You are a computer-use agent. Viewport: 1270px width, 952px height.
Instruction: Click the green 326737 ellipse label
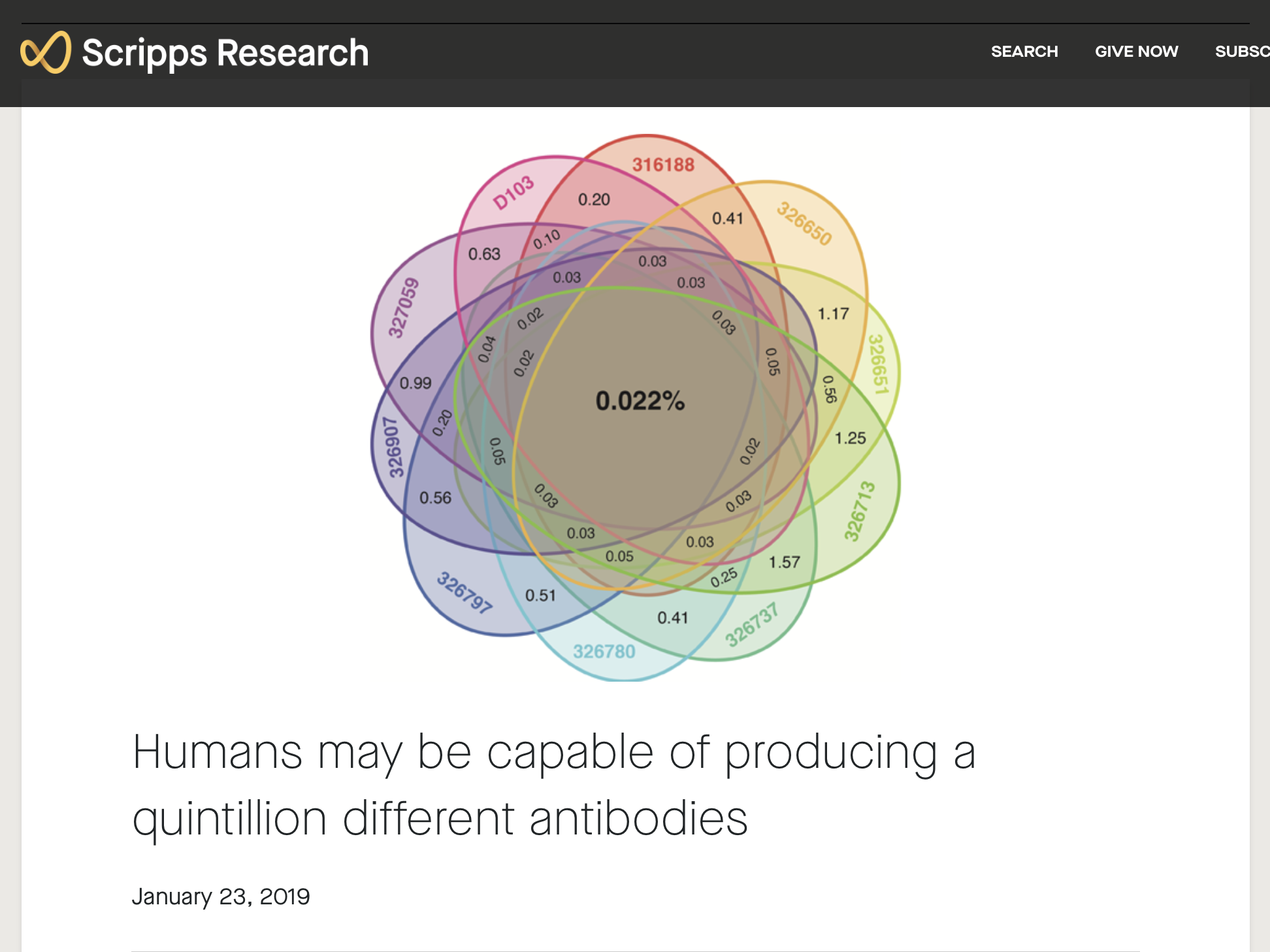[x=752, y=624]
